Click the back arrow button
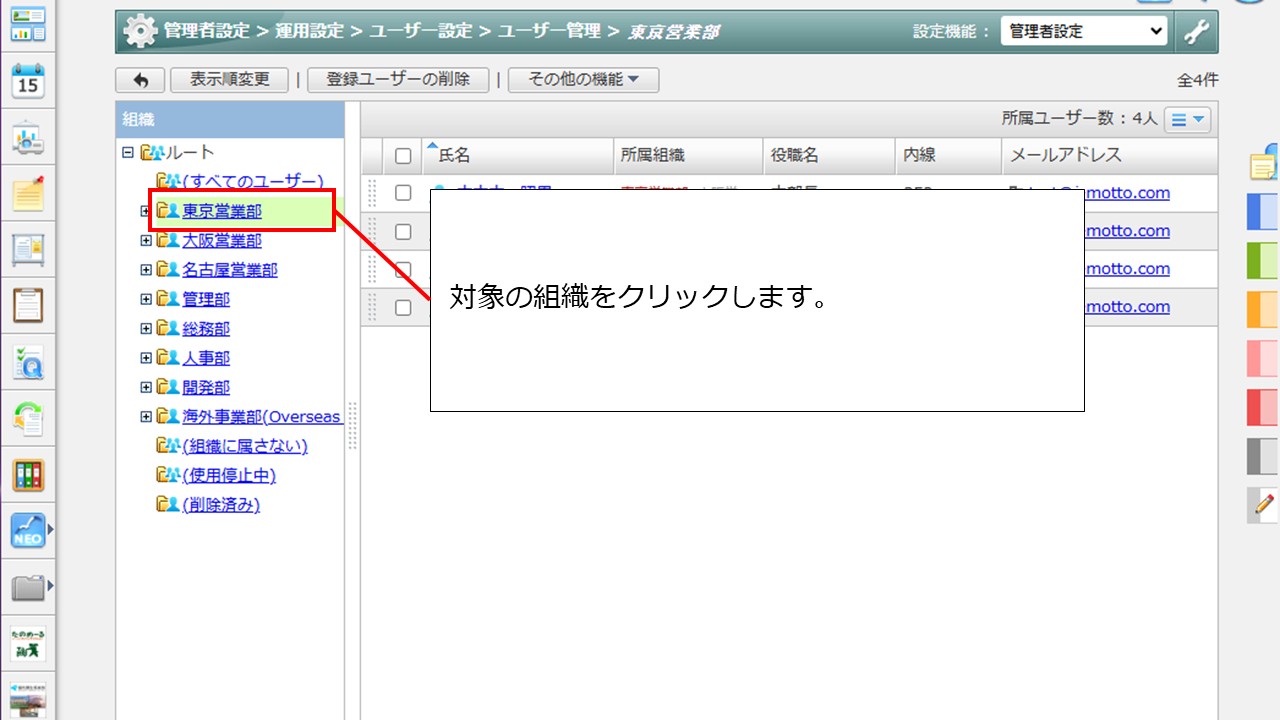Image resolution: width=1280 pixels, height=720 pixels. (x=140, y=80)
